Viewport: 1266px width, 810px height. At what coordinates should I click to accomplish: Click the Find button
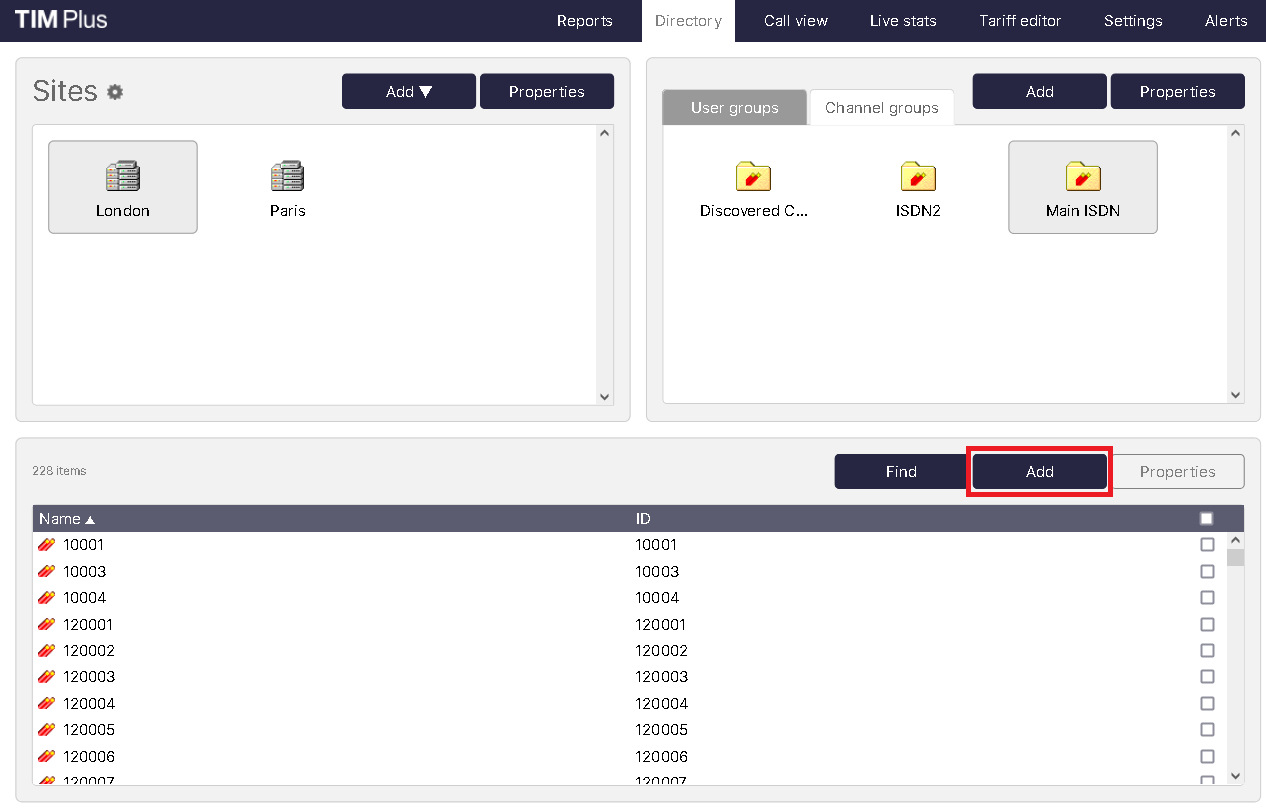901,472
